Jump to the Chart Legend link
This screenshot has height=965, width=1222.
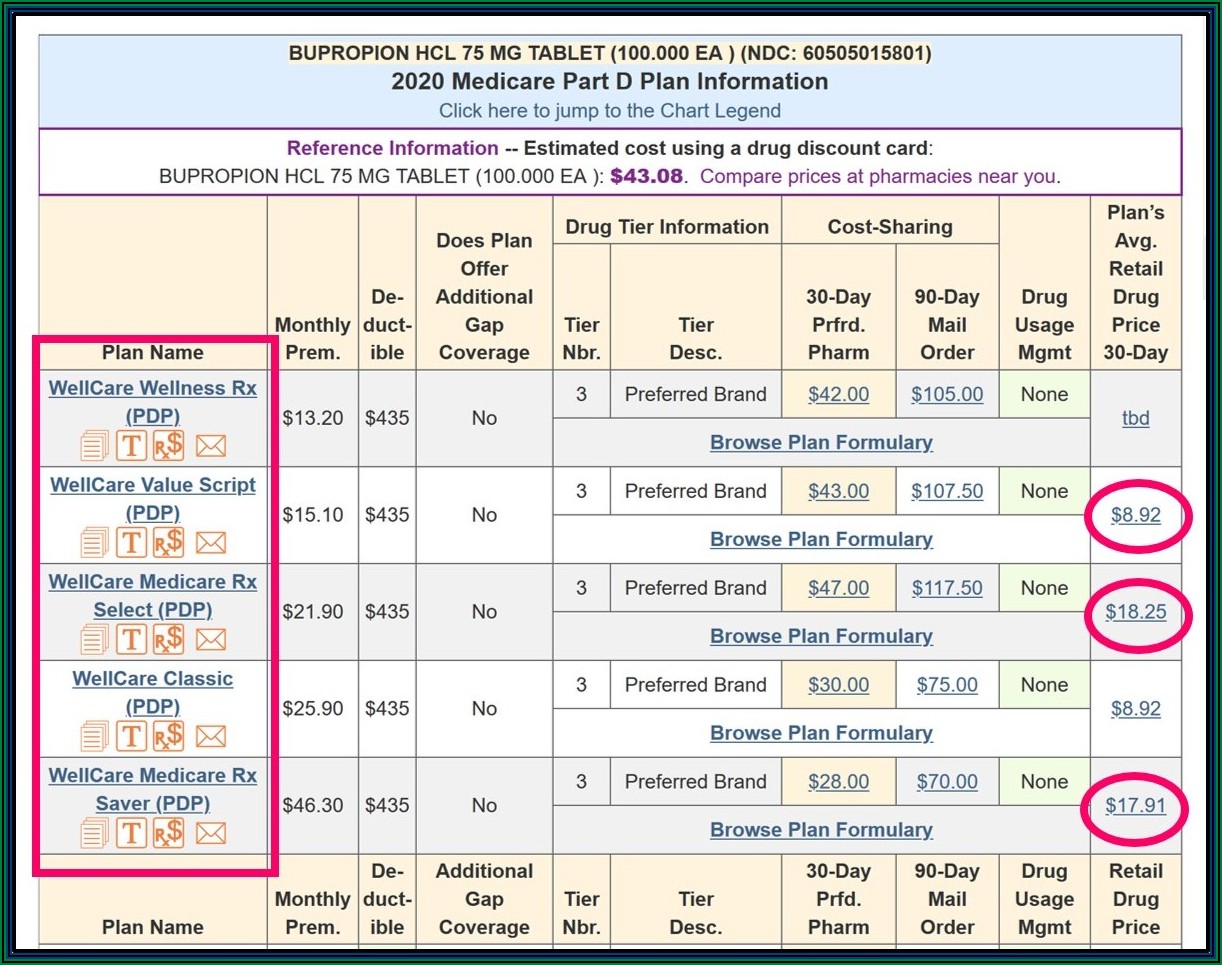pyautogui.click(x=610, y=110)
